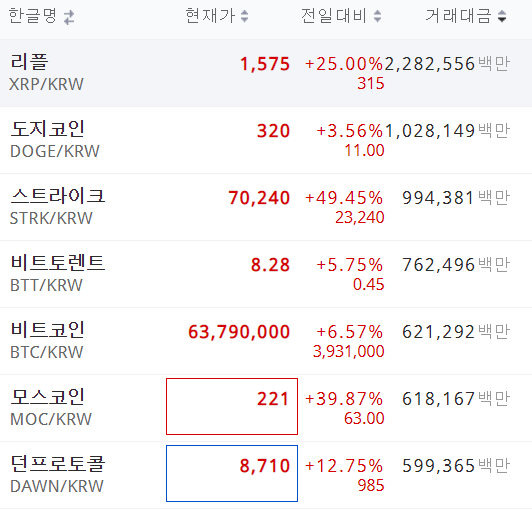
Task: Click the 전일대비 column header text
Action: click(334, 16)
